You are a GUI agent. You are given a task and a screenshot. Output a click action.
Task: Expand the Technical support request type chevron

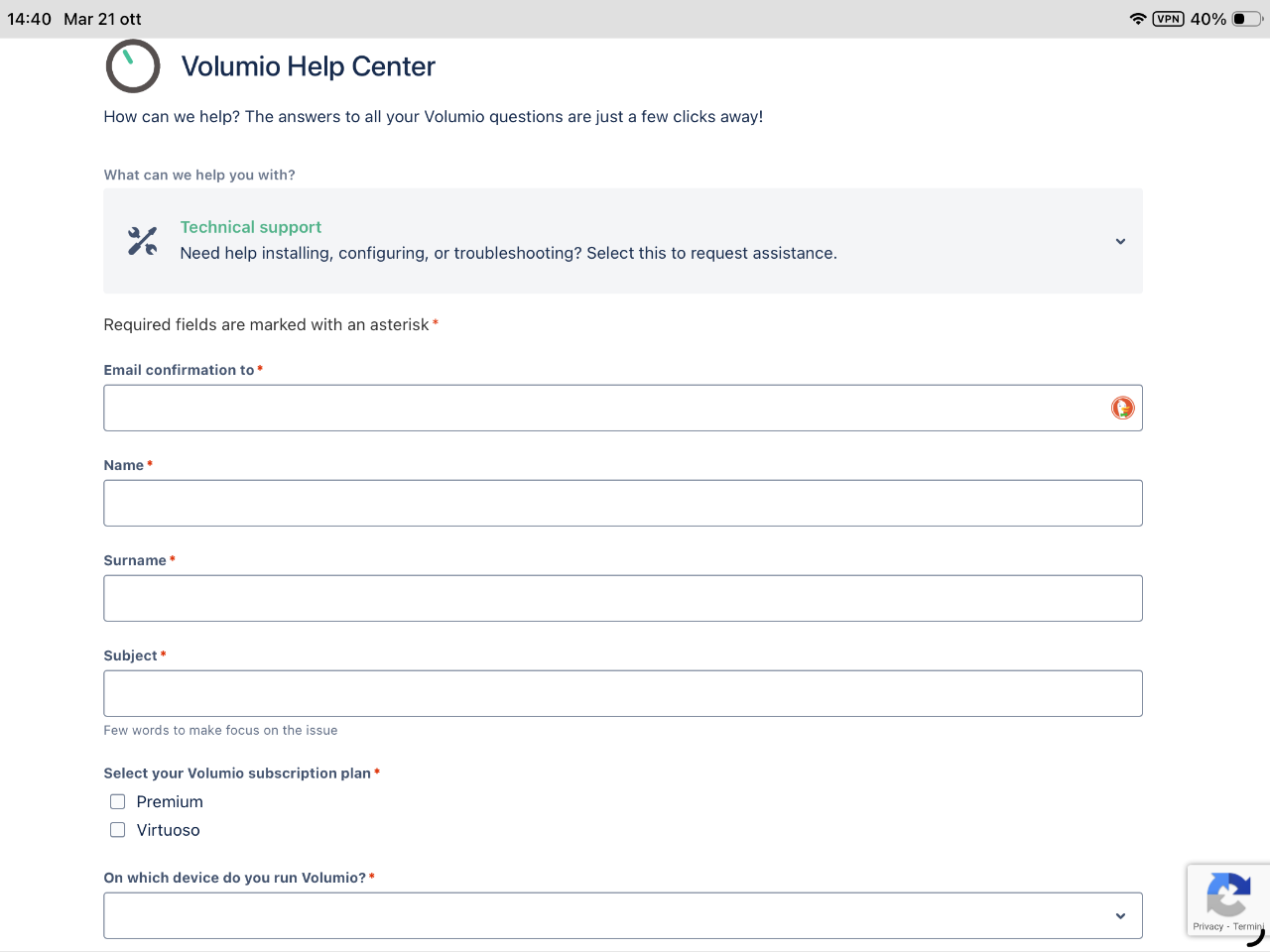[x=1120, y=241]
